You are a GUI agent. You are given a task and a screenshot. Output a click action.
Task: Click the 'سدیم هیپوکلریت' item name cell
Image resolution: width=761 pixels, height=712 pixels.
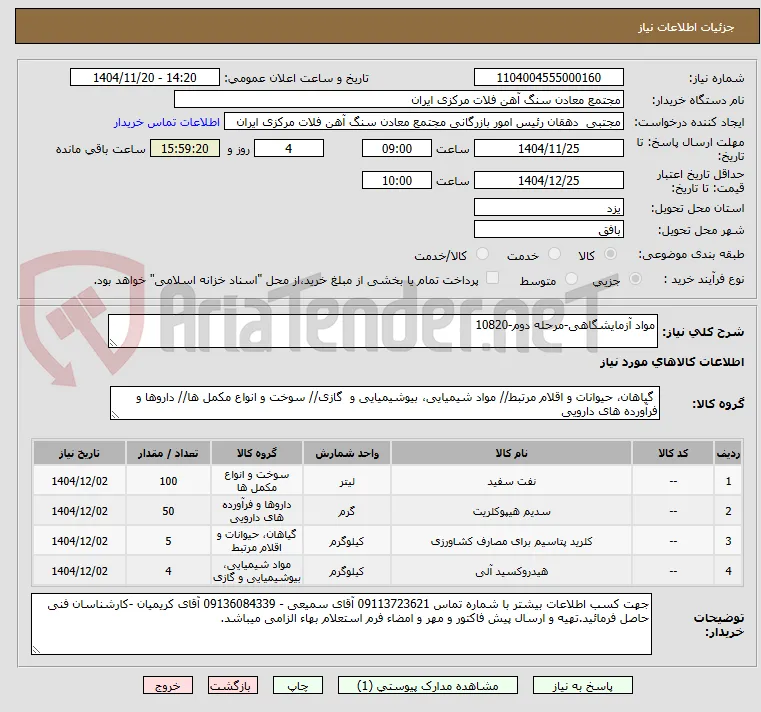pyautogui.click(x=512, y=511)
